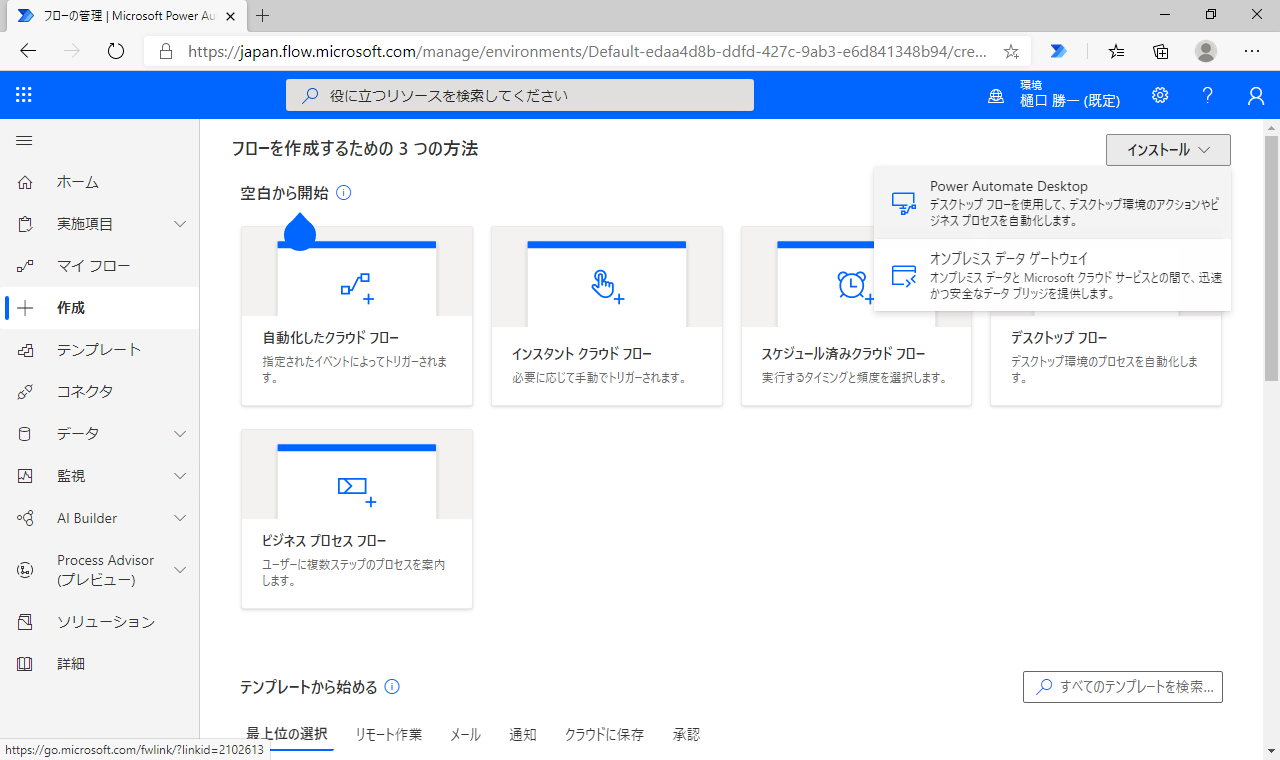Click the 詳細 book icon
The image size is (1280, 760).
click(x=25, y=664)
